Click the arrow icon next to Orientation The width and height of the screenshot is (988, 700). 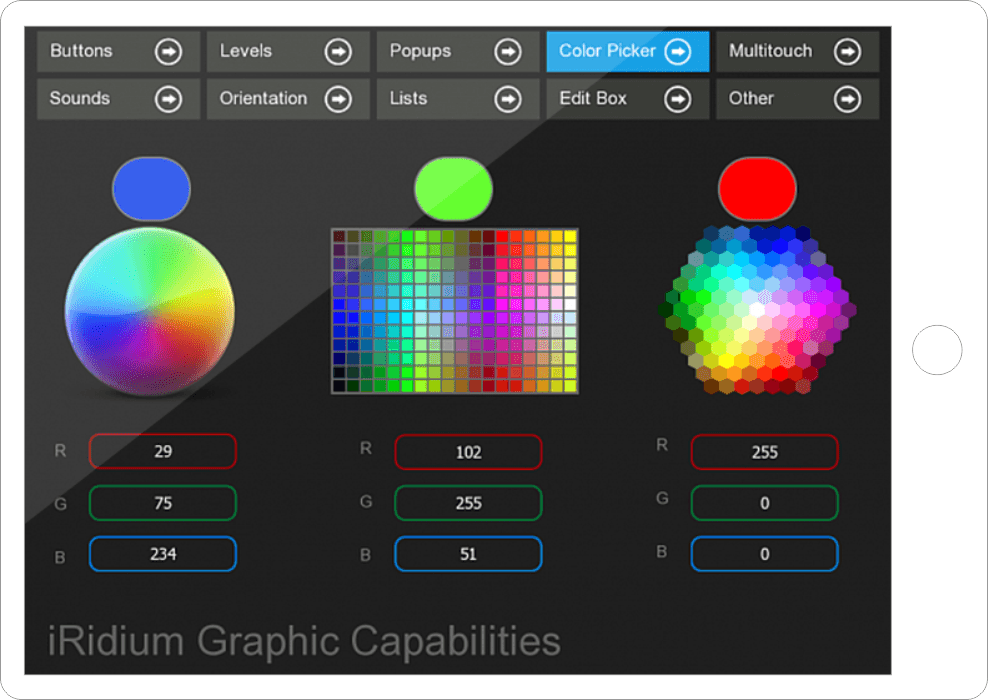338,99
